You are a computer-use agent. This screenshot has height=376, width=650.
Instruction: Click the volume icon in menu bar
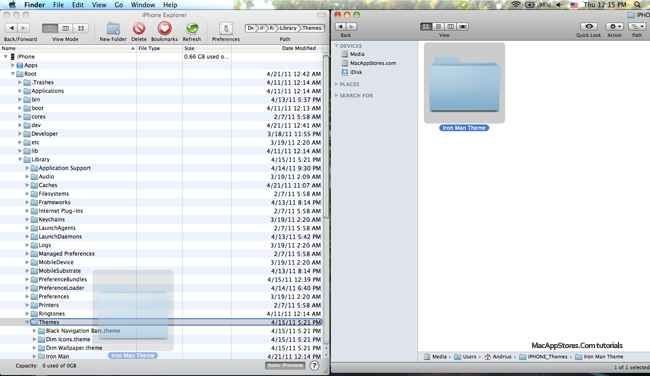point(559,5)
